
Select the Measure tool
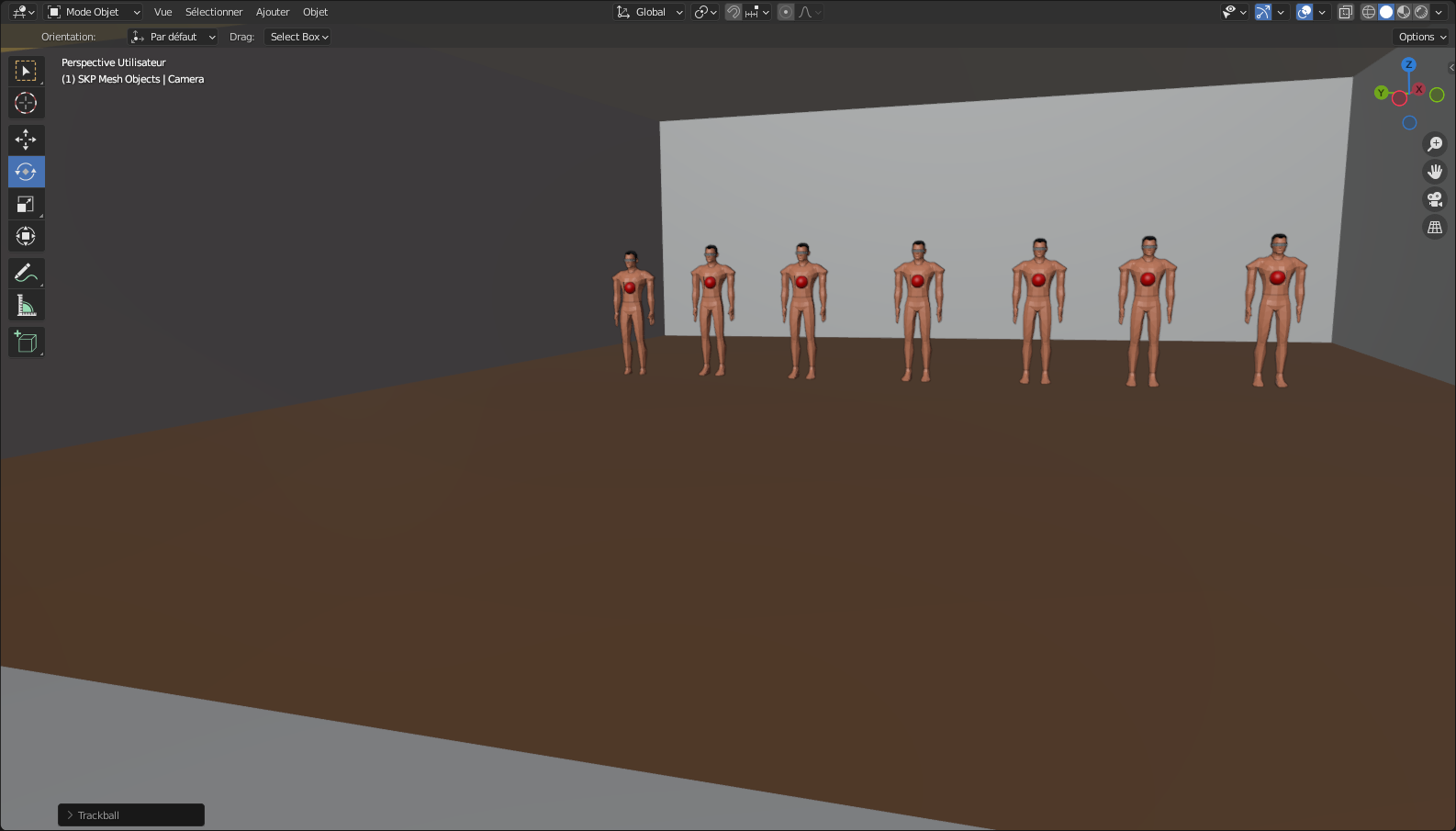point(26,305)
